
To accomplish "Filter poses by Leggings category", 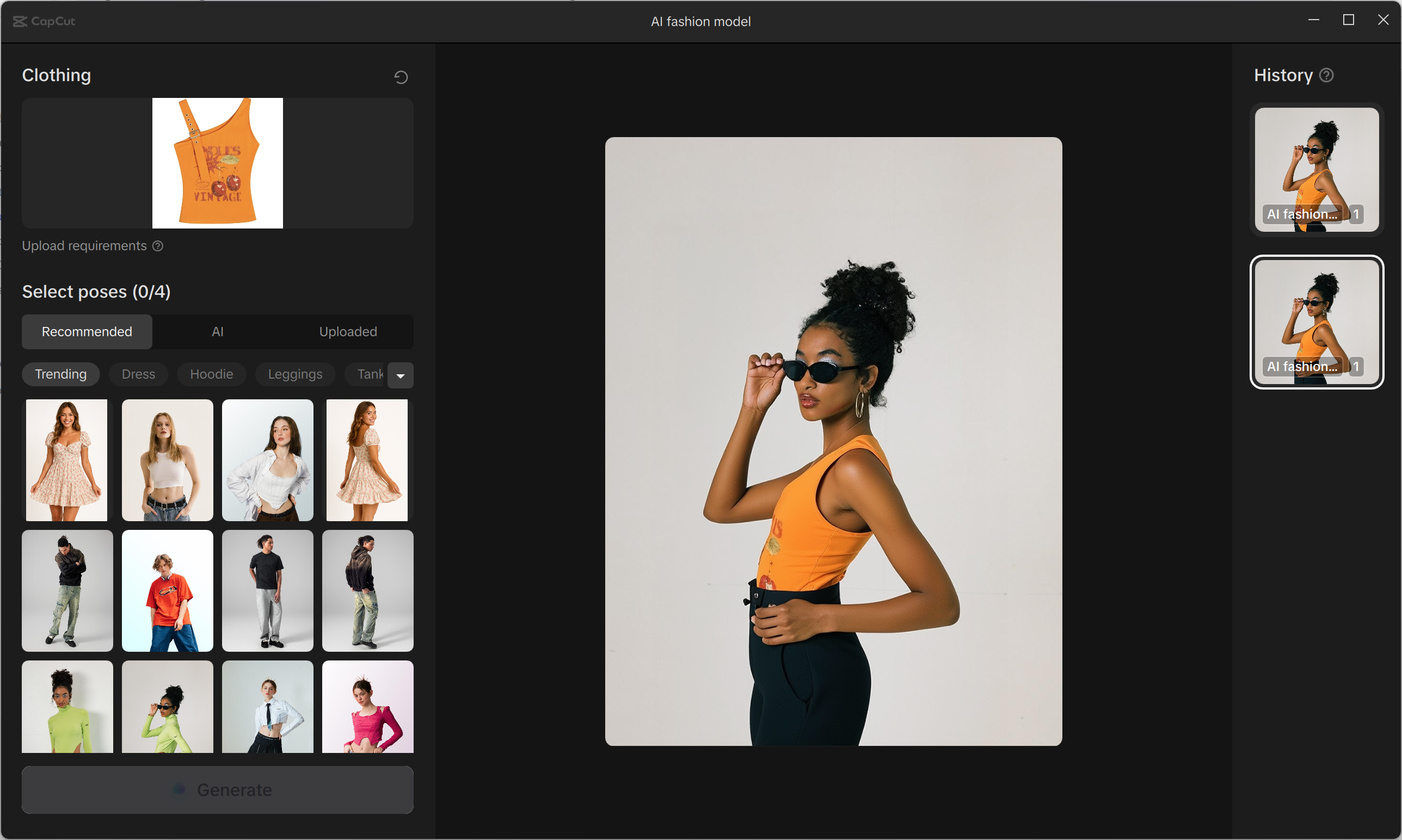I will pyautogui.click(x=294, y=374).
